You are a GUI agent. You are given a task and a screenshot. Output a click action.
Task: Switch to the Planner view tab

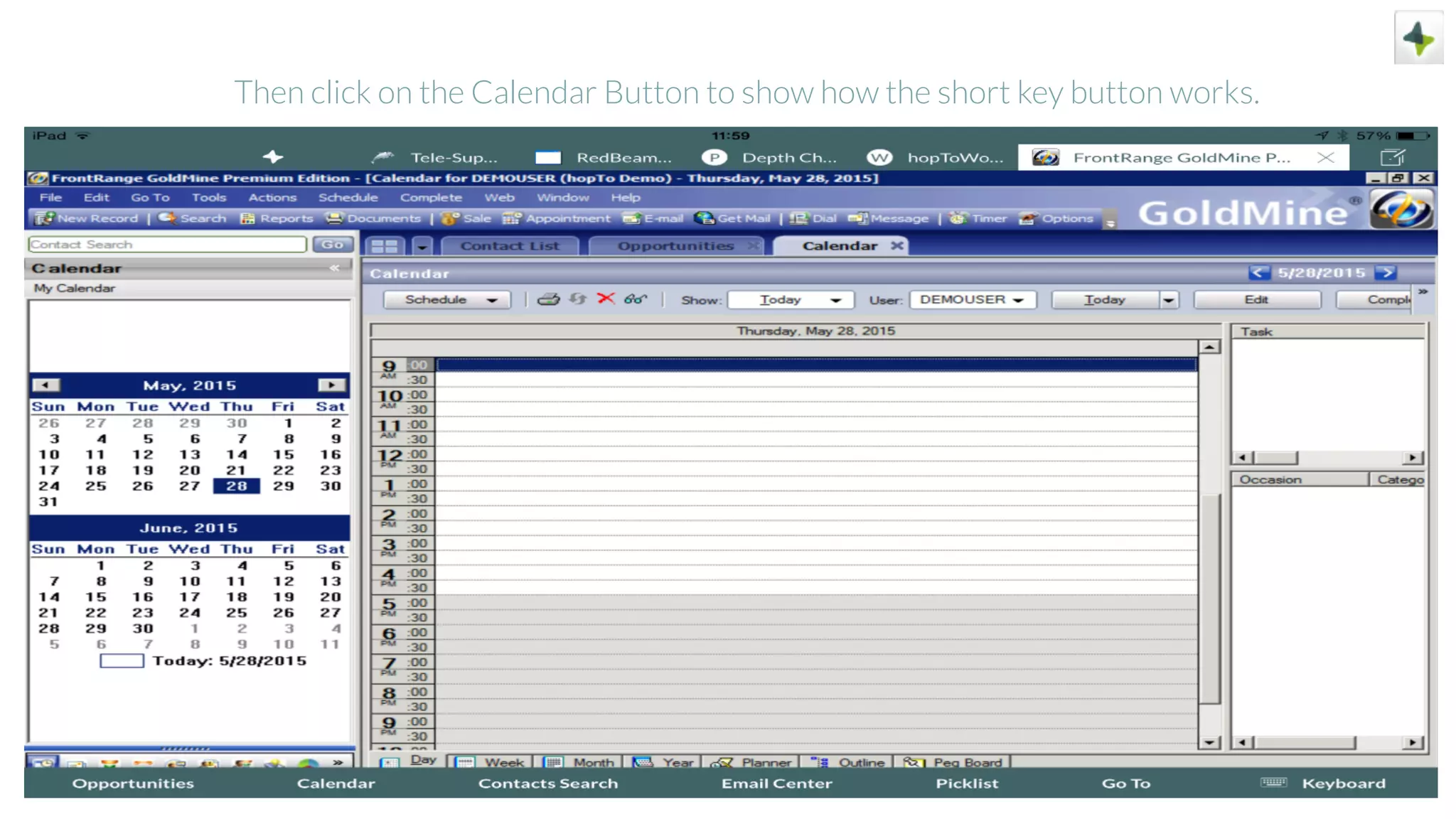tap(751, 762)
